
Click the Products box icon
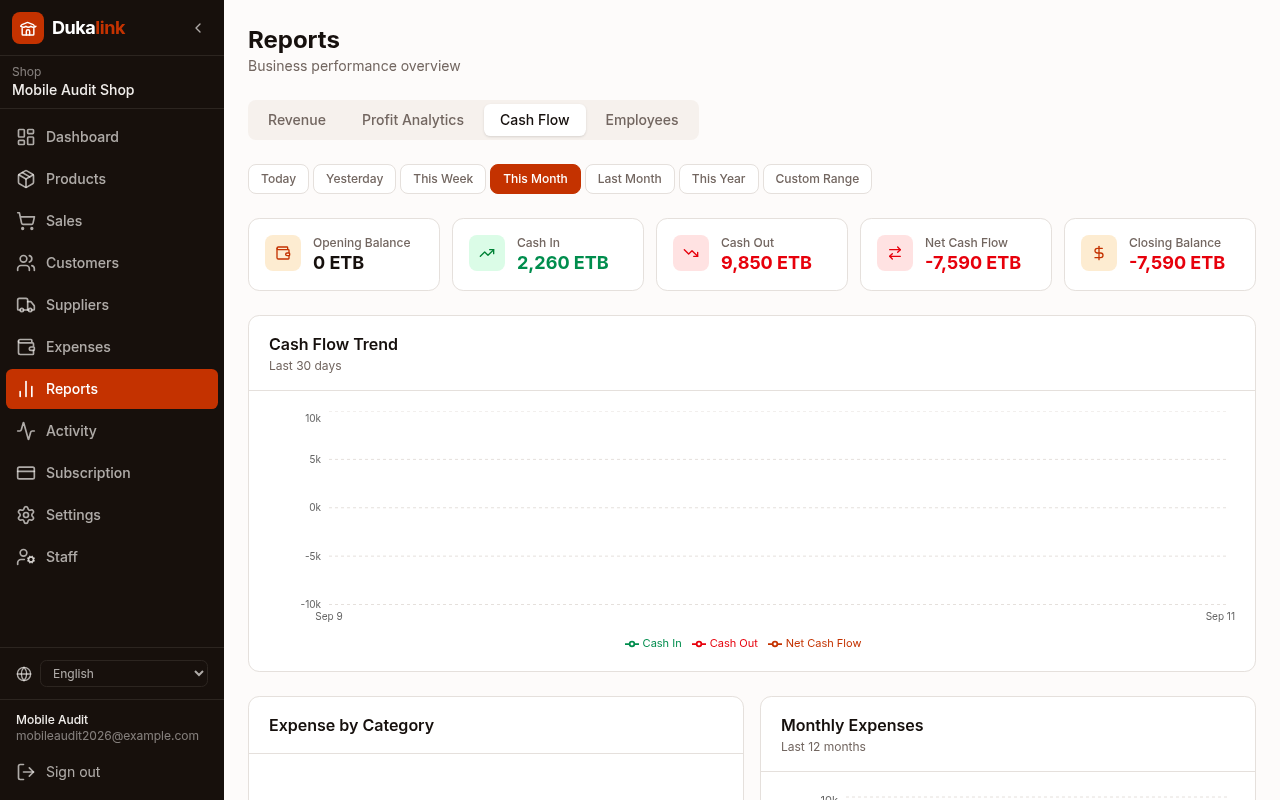pyautogui.click(x=26, y=179)
